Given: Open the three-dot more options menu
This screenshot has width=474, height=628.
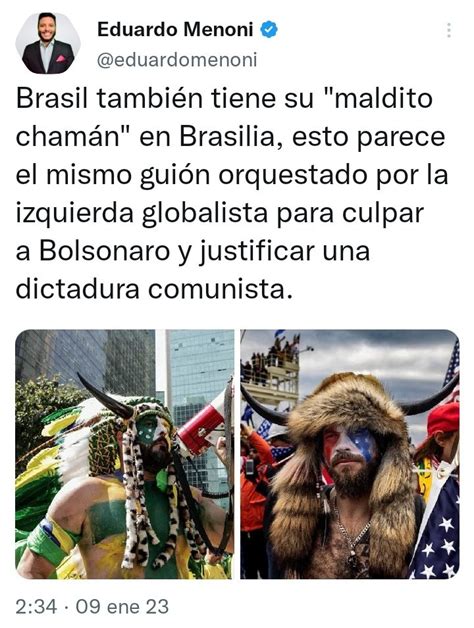Looking at the screenshot, I should [449, 30].
